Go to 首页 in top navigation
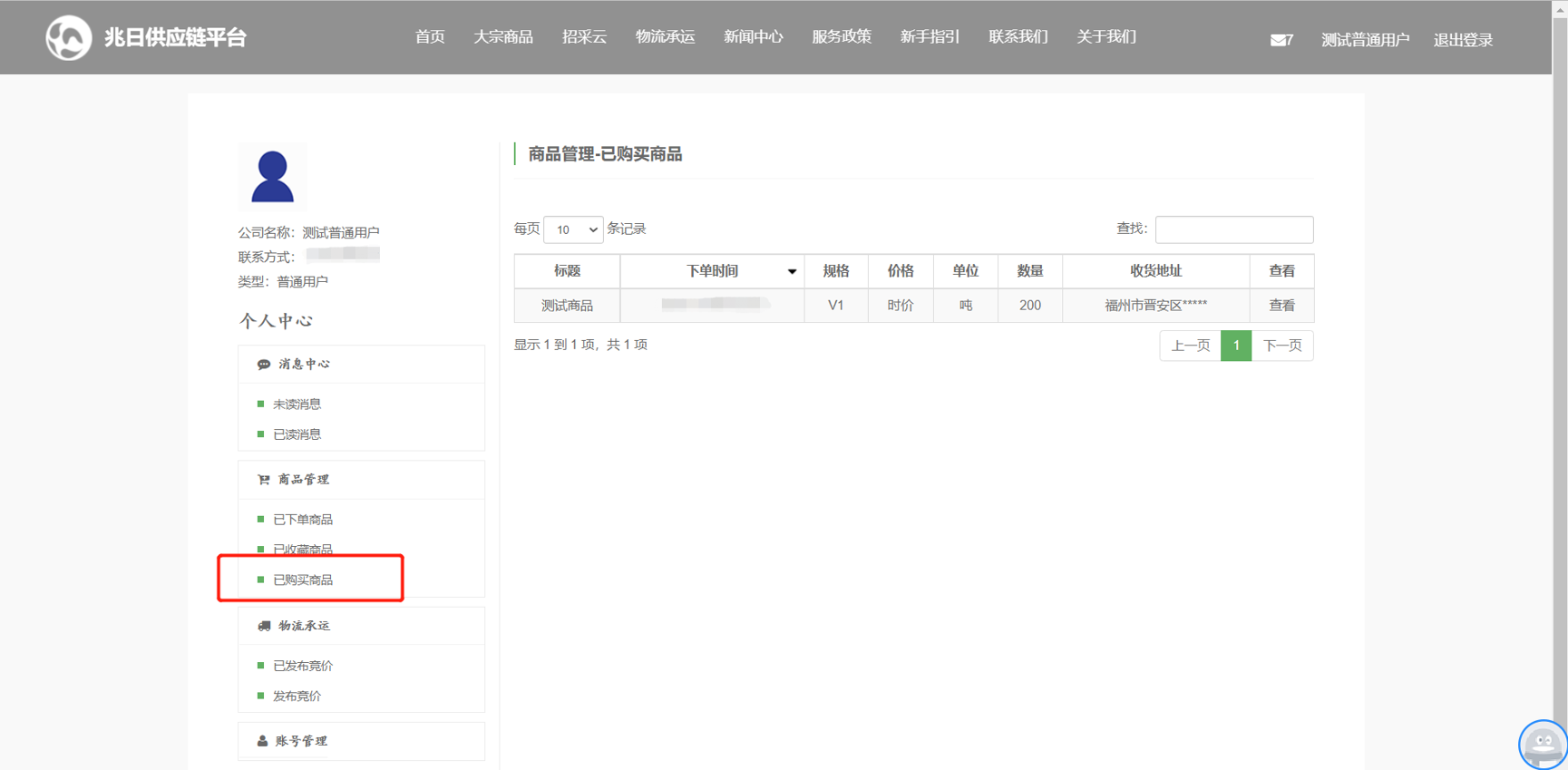The height and width of the screenshot is (770, 1568). (430, 37)
